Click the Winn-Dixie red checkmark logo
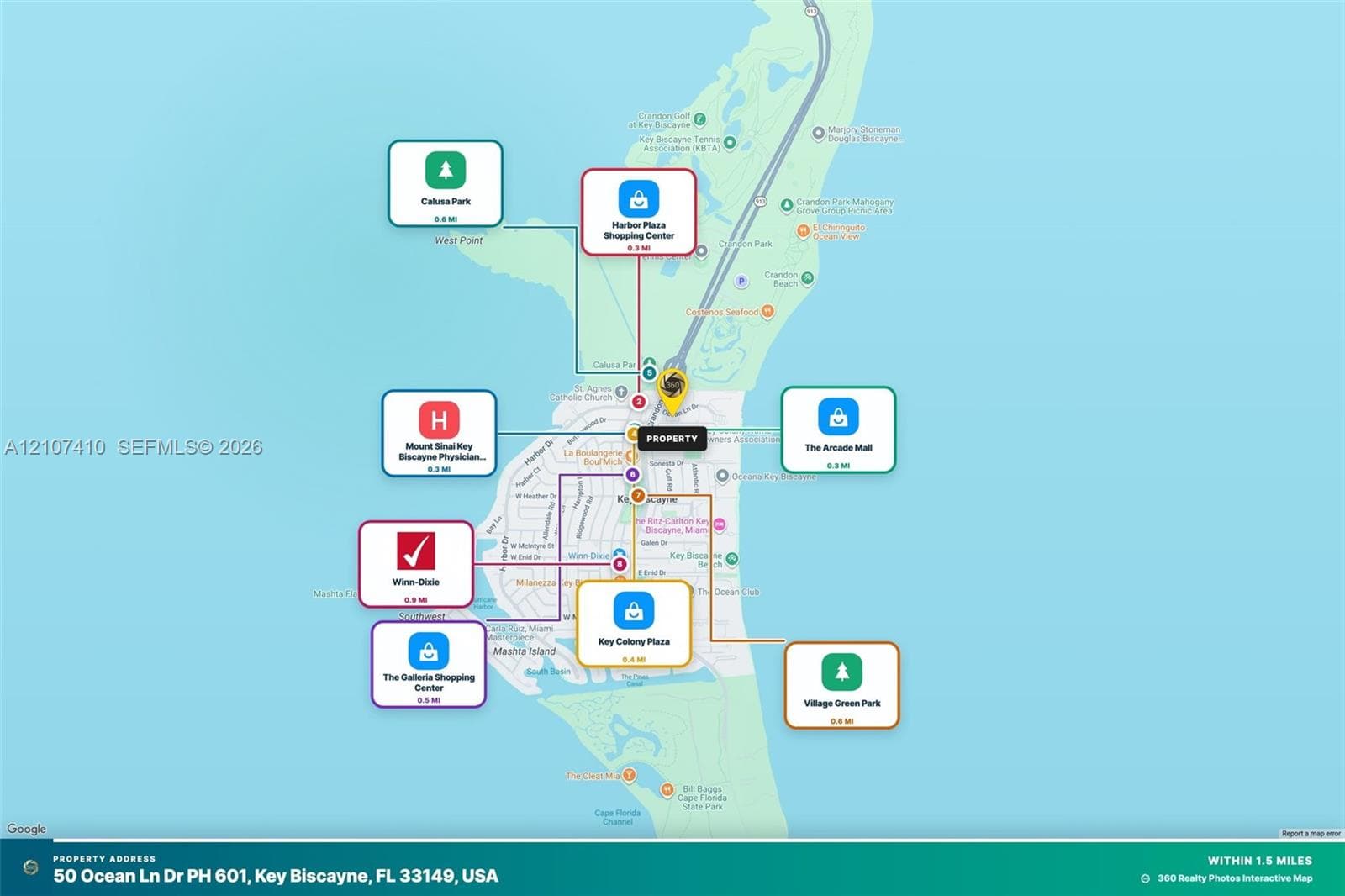The height and width of the screenshot is (896, 1345). click(416, 551)
